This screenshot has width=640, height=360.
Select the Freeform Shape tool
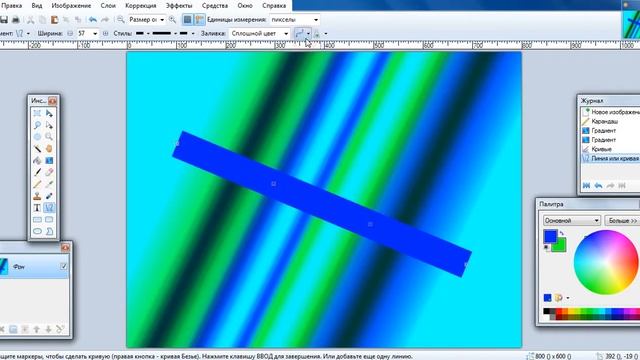click(x=49, y=231)
